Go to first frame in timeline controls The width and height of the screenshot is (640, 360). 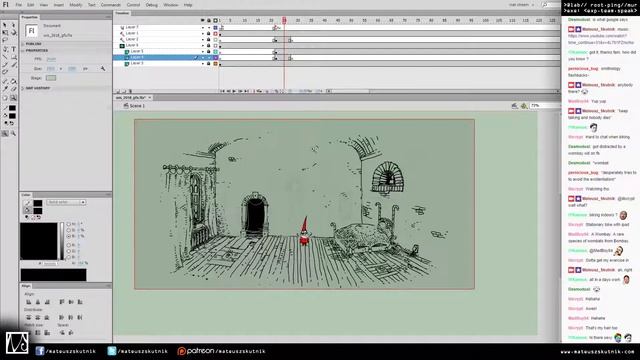point(222,91)
